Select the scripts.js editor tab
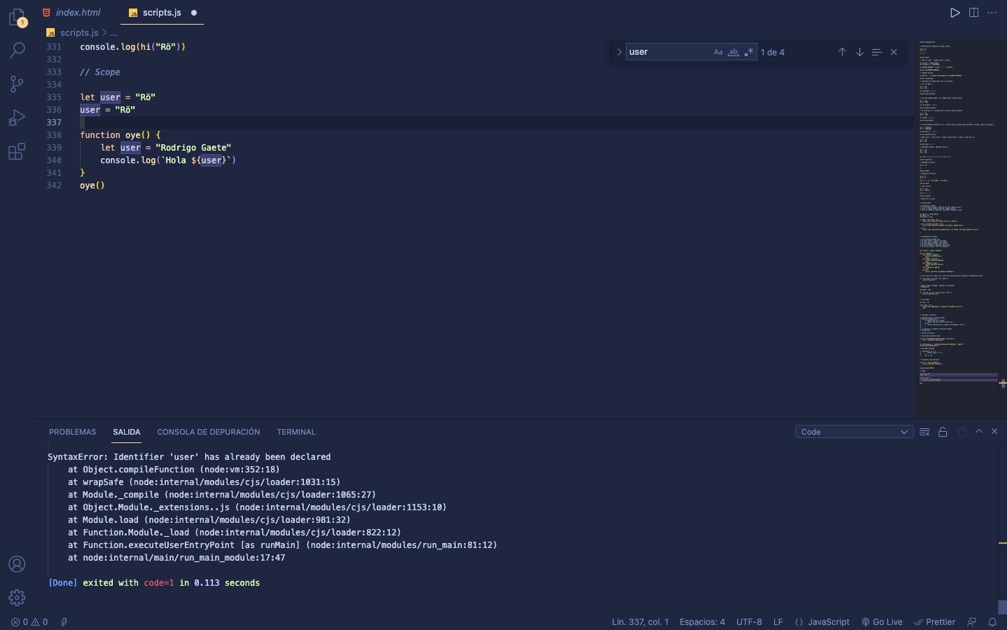1007x630 pixels. tap(162, 13)
